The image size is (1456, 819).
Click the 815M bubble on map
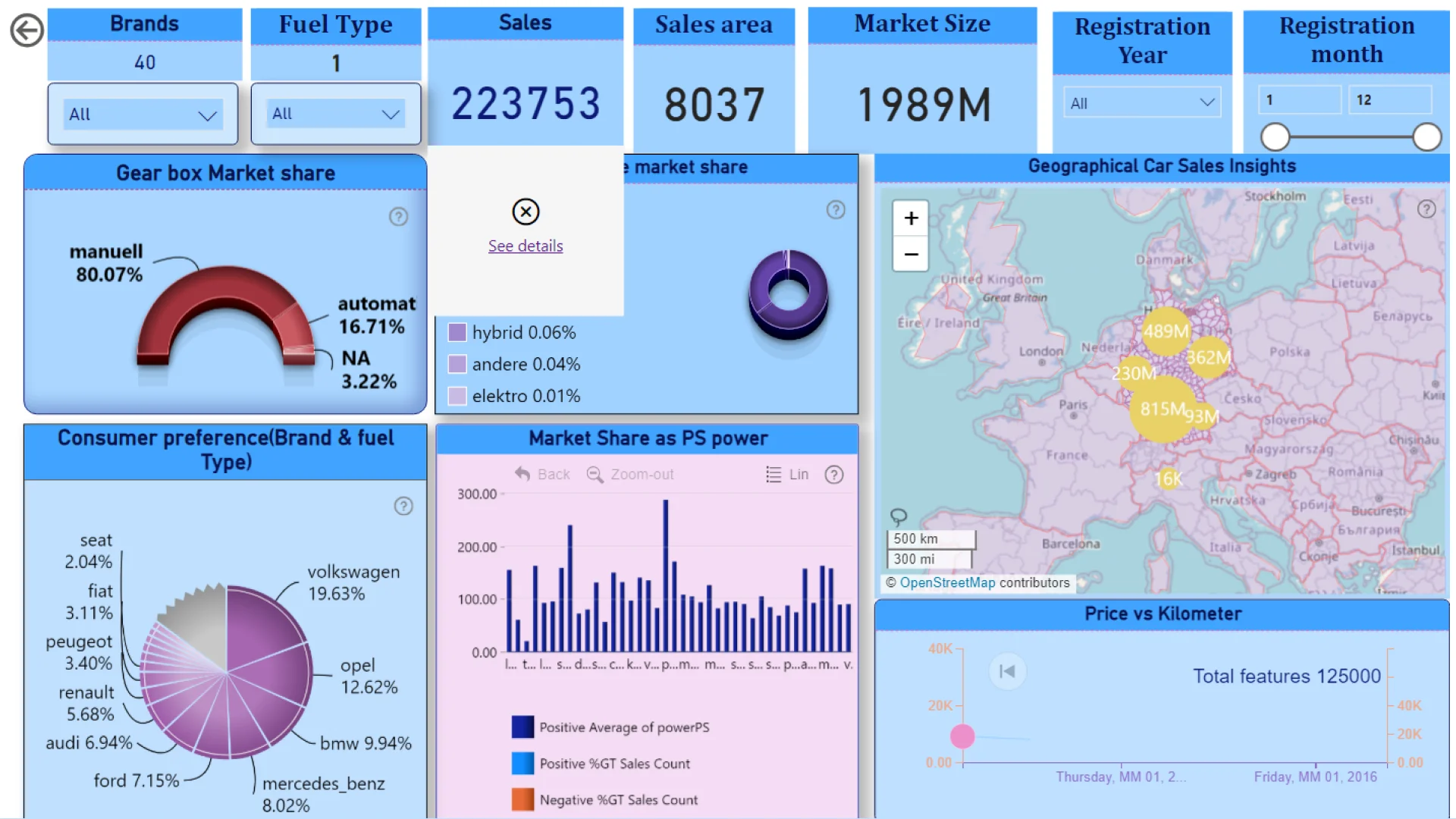[1162, 409]
